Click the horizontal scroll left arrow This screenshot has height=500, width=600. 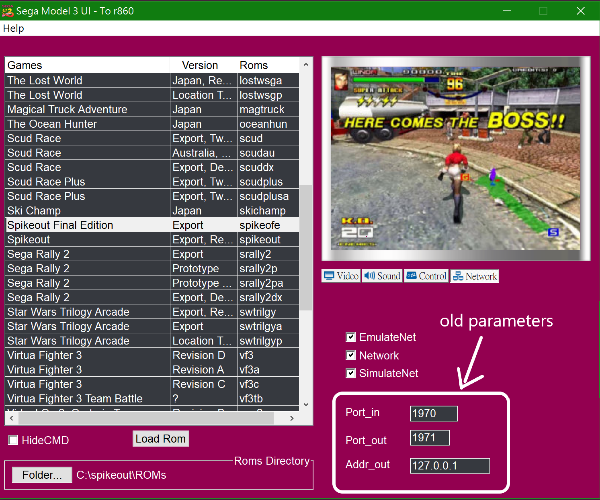coord(11,418)
